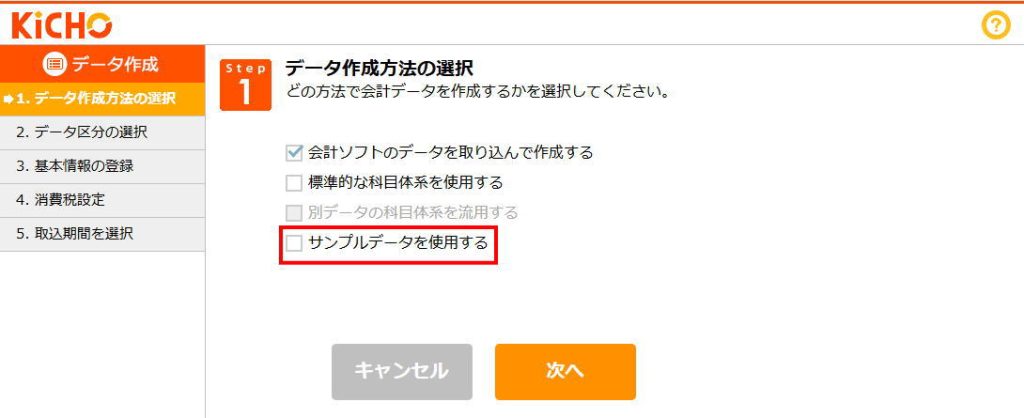This screenshot has width=1024, height=418.
Task: Click the grey キャンセル button
Action: 402,372
